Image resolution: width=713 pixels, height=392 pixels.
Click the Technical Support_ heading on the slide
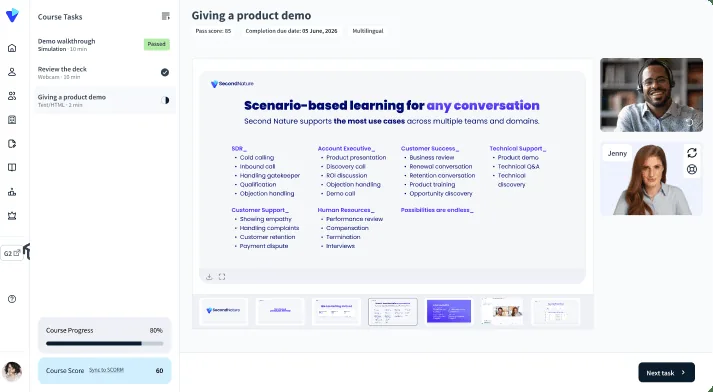pyautogui.click(x=517, y=148)
